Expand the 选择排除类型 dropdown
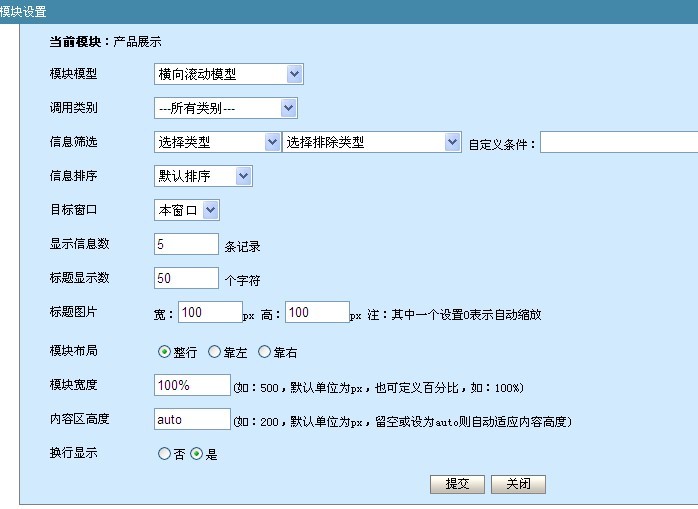698x509 pixels. (372, 142)
